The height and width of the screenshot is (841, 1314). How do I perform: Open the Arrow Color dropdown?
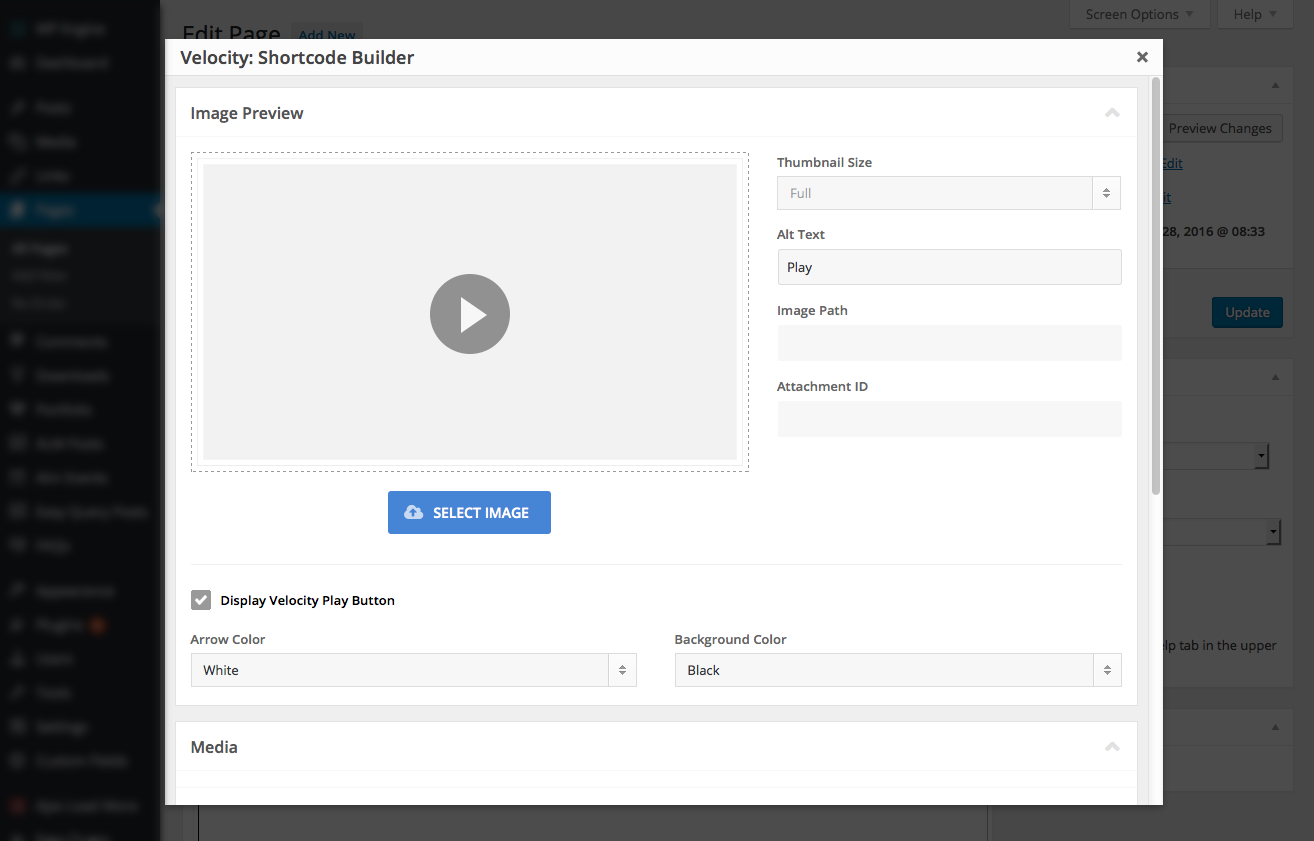pyautogui.click(x=413, y=670)
